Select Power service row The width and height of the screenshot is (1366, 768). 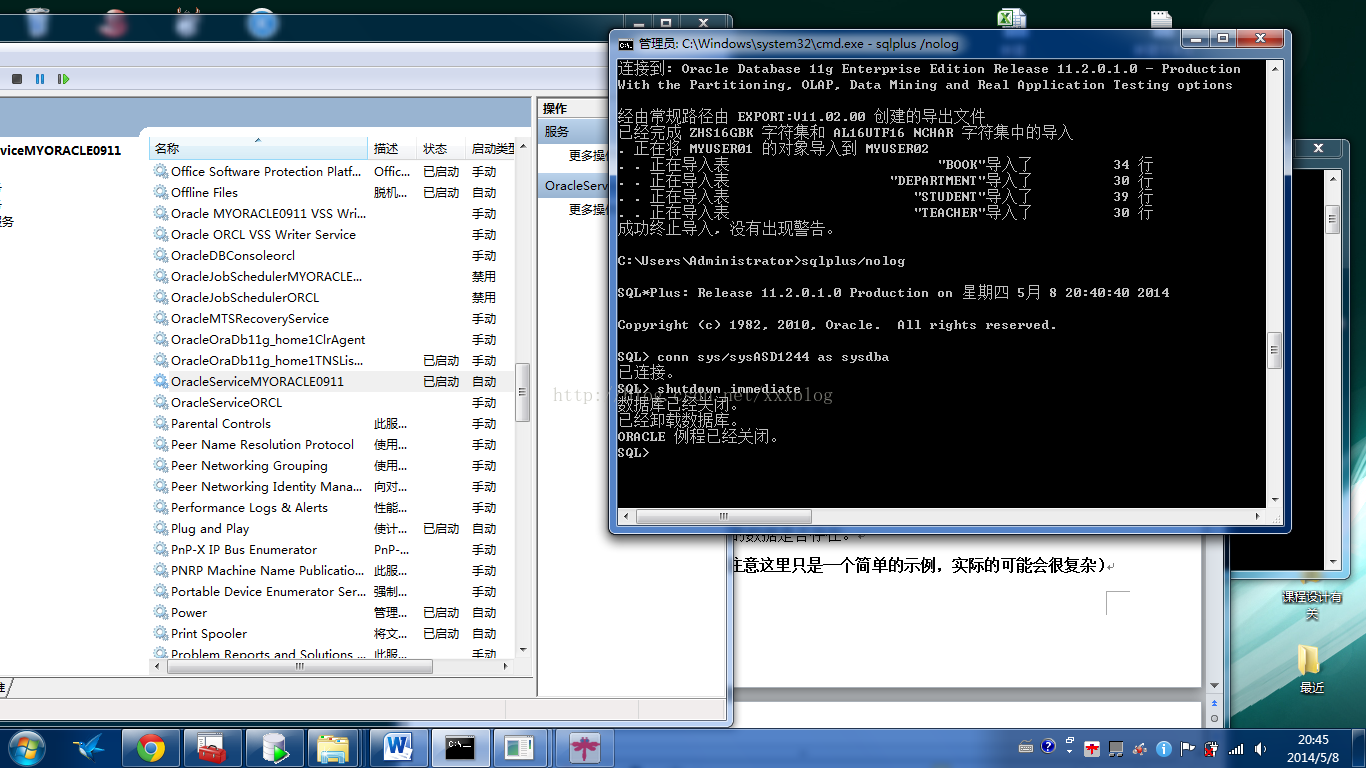point(332,612)
